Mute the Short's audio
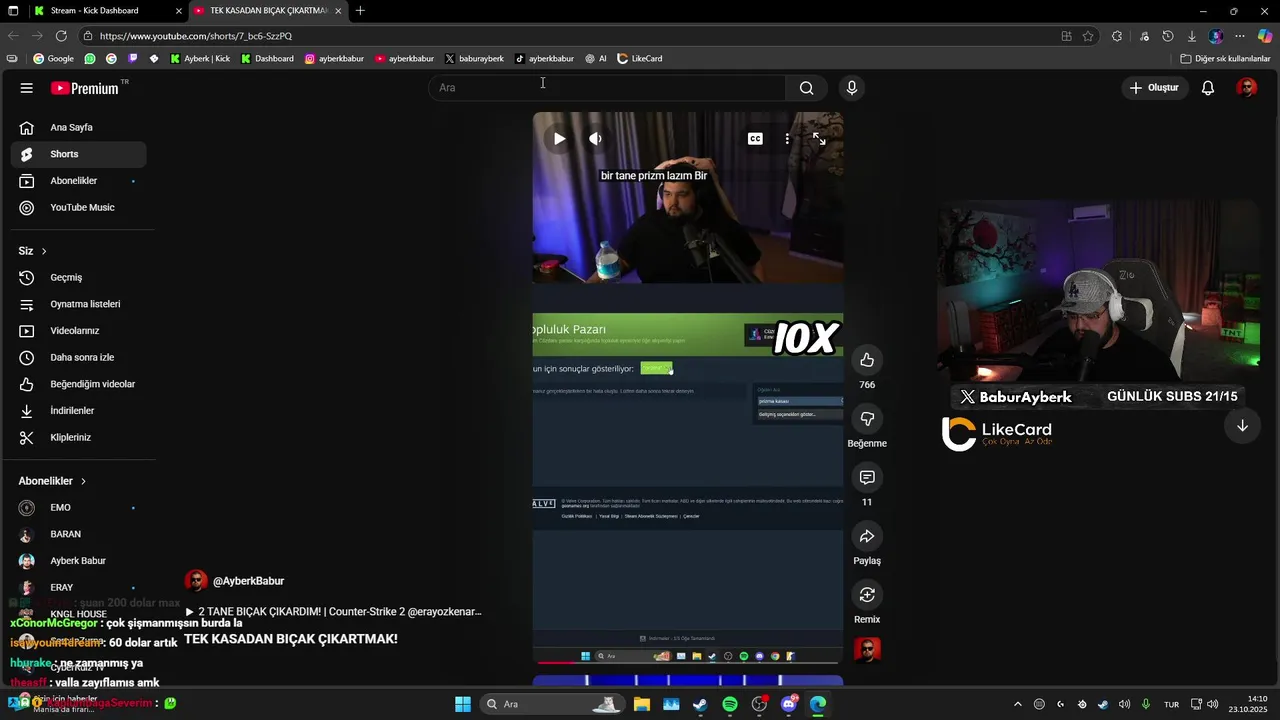This screenshot has height=720, width=1280. (595, 139)
